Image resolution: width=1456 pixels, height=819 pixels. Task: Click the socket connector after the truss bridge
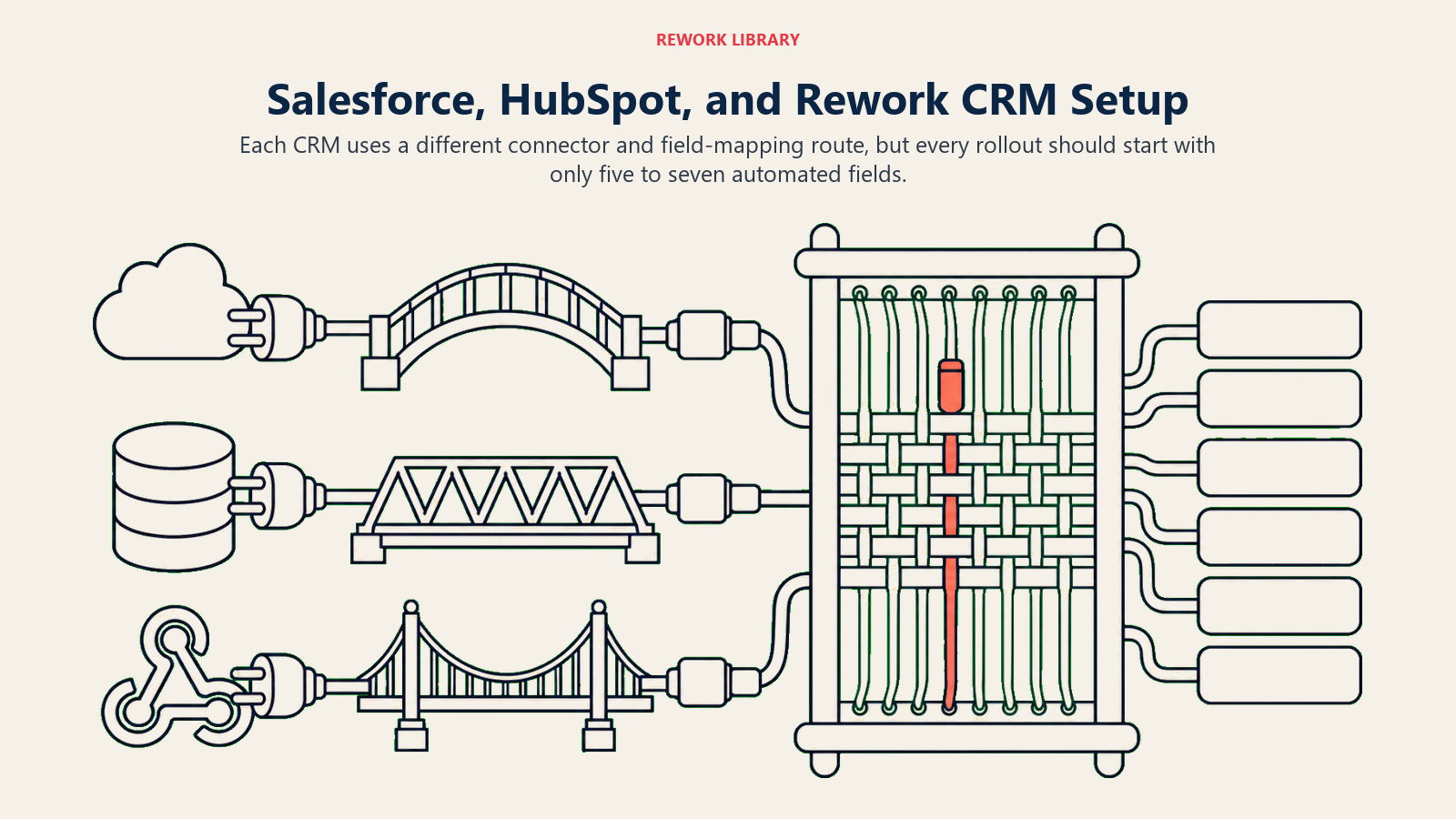pyautogui.click(x=713, y=499)
